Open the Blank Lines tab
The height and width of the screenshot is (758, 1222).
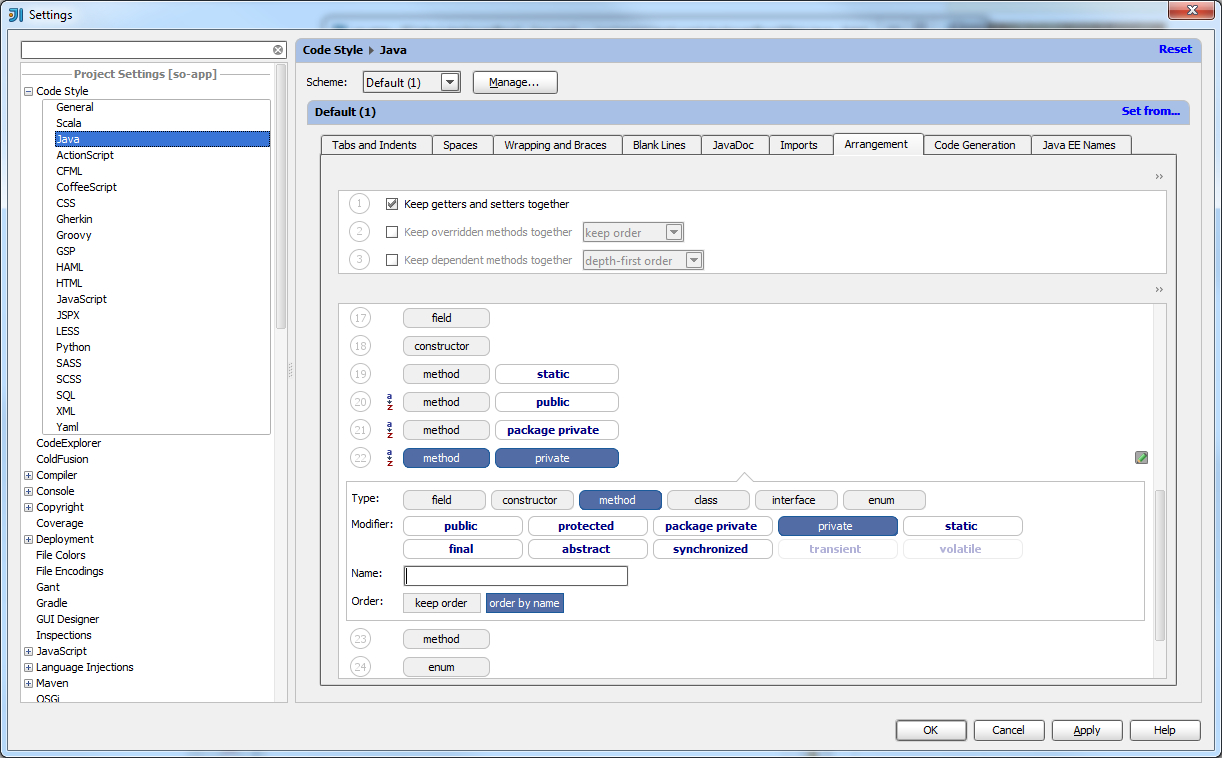(x=660, y=145)
